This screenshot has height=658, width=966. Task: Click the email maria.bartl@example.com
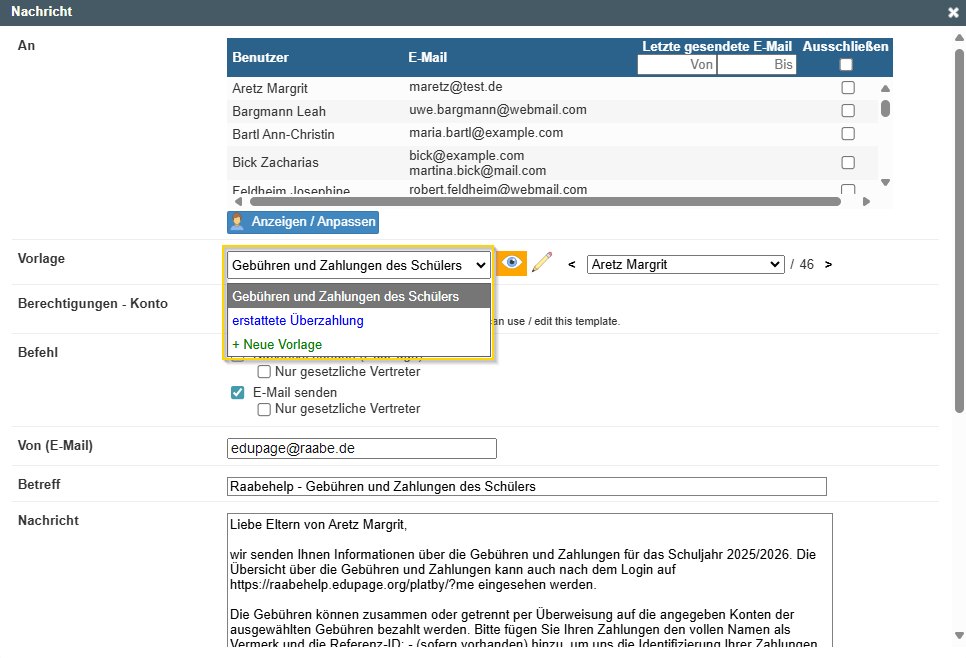coord(486,132)
